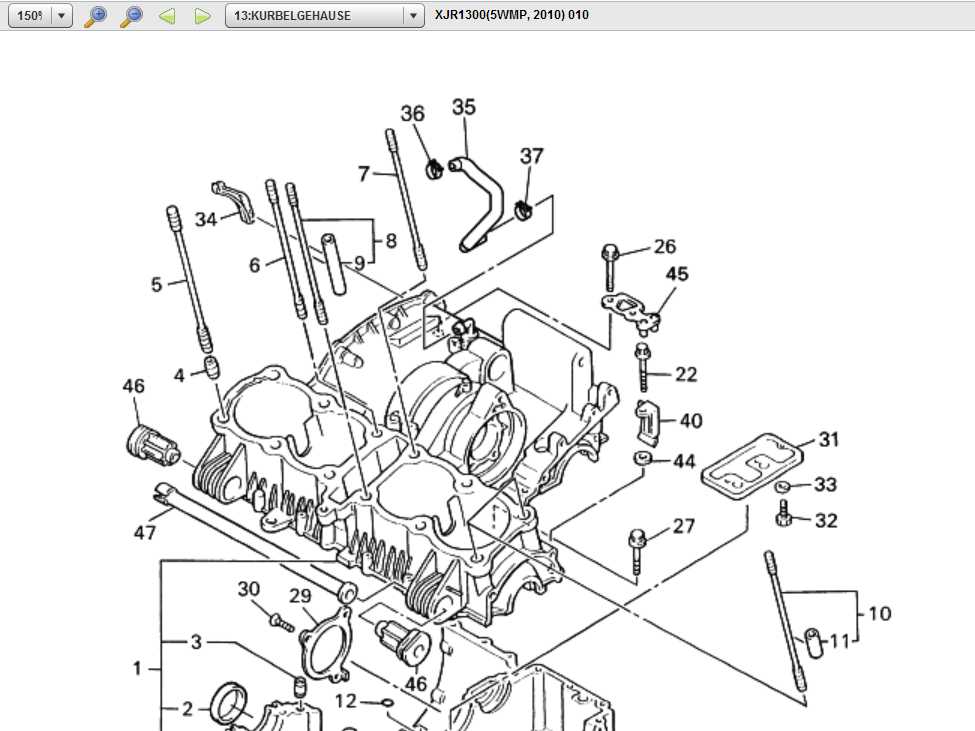This screenshot has height=731, width=975.
Task: Go to previous diagram with left arrow
Action: (167, 16)
